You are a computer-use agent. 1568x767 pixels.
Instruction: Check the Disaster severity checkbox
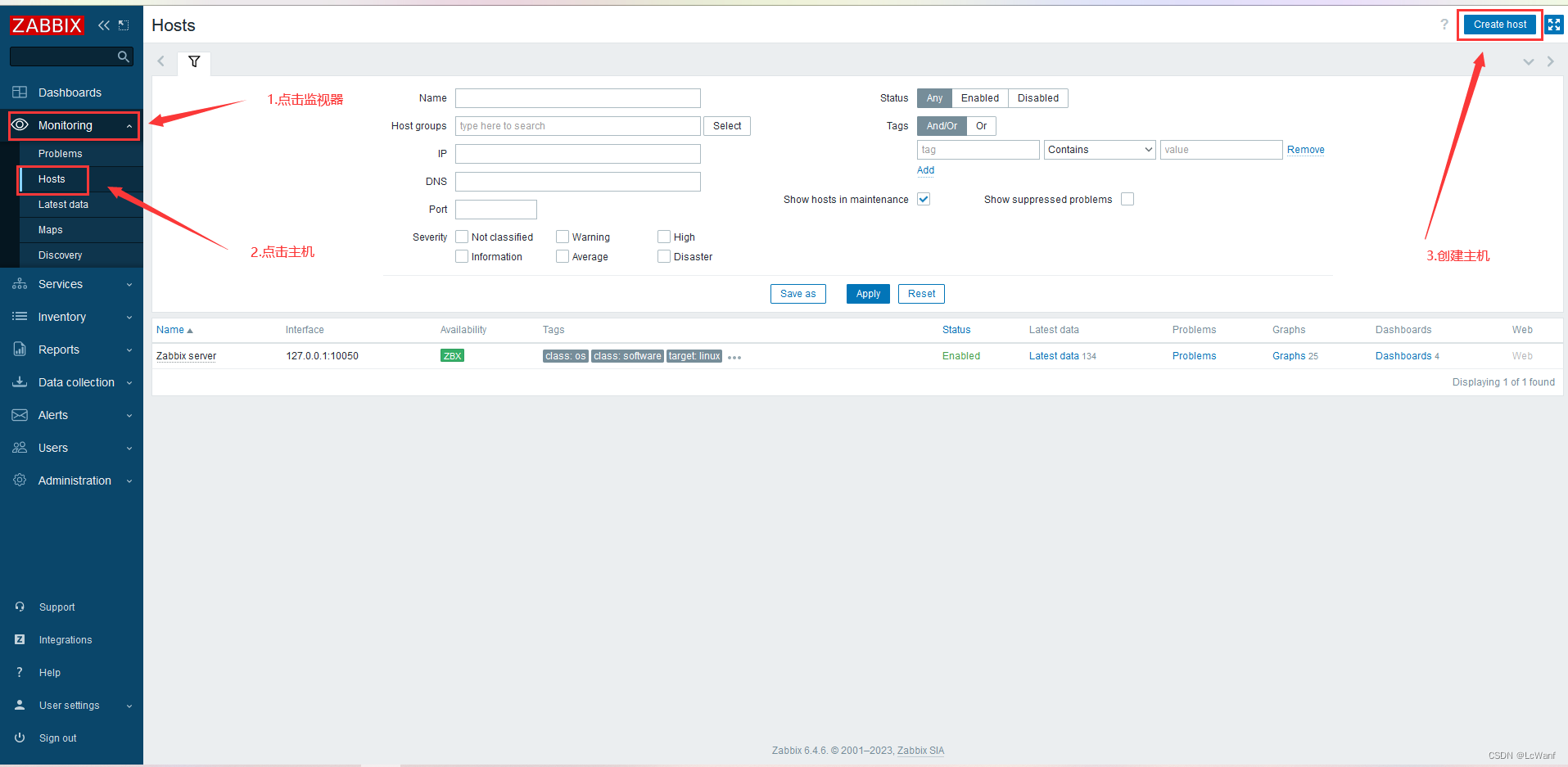664,256
